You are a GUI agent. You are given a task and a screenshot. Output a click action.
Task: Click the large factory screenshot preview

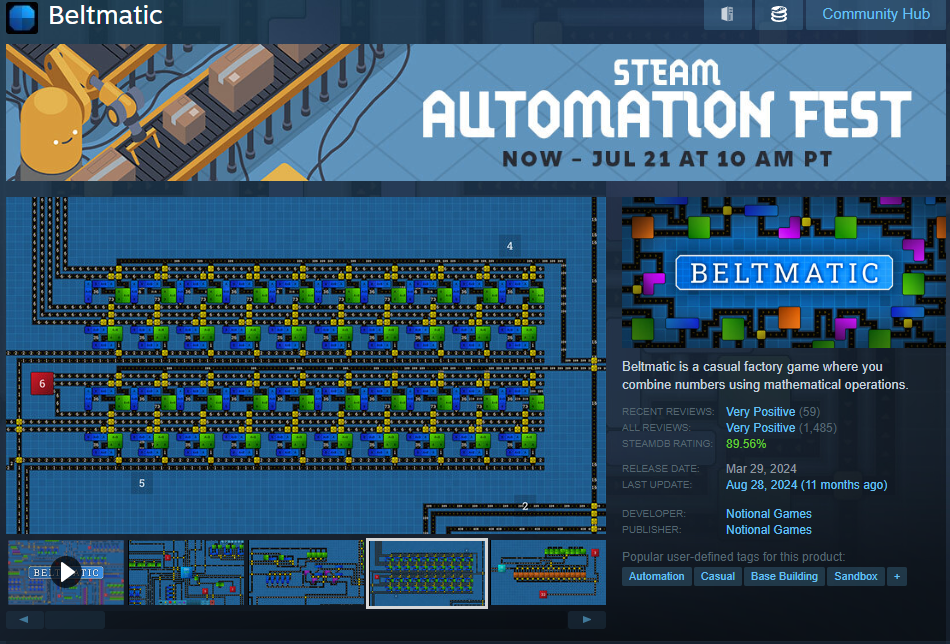pyautogui.click(x=306, y=365)
